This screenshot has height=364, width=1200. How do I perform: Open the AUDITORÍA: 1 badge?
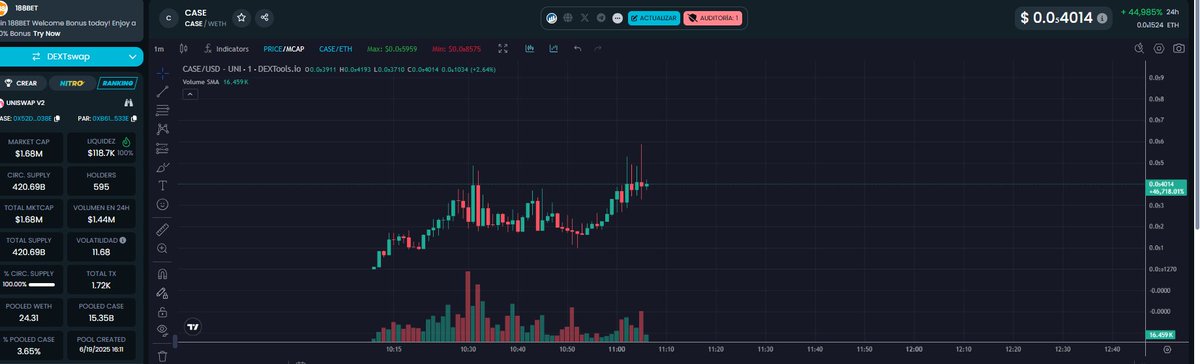click(713, 18)
